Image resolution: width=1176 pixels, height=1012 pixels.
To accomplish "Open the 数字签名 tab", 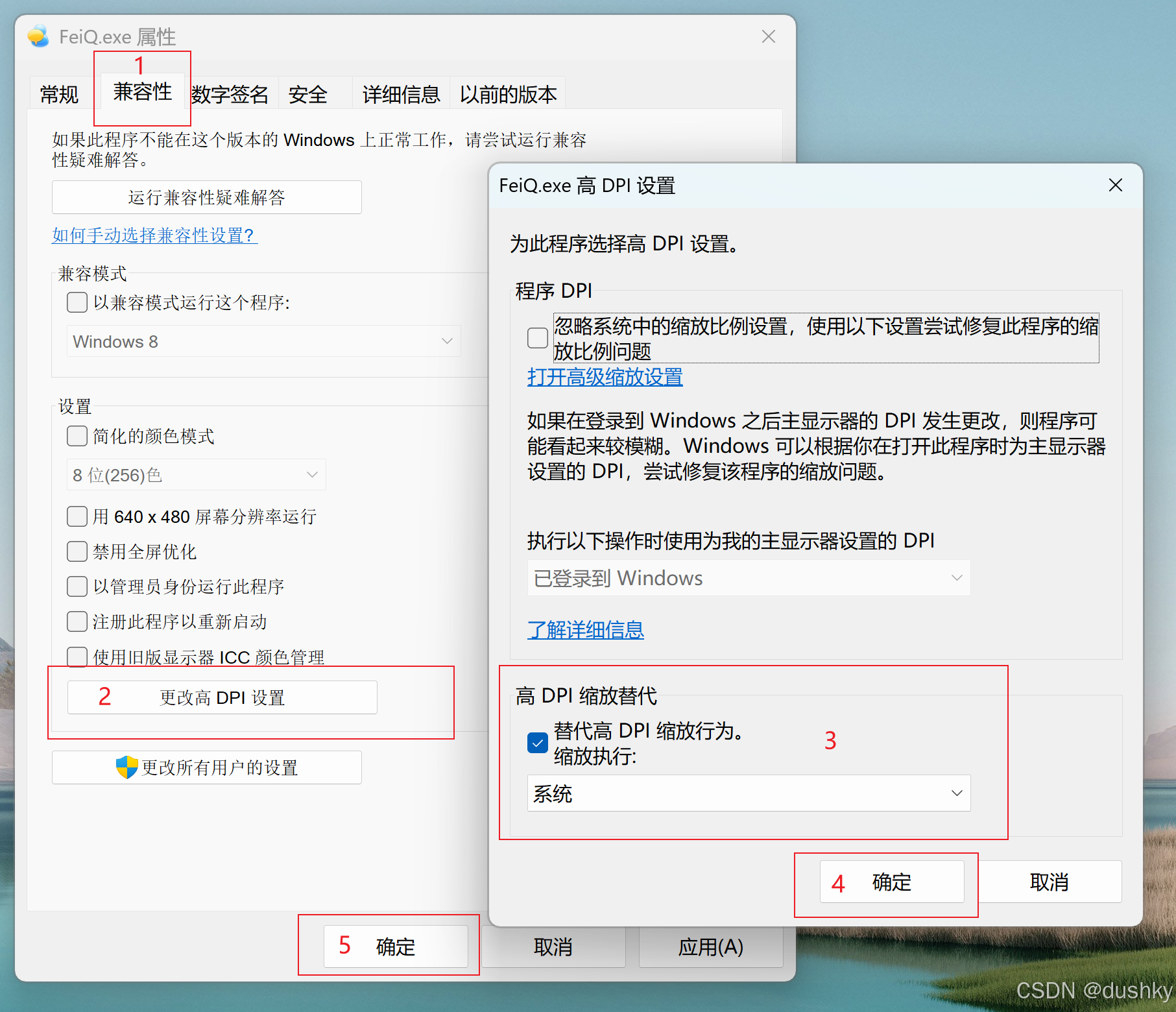I will tap(230, 95).
